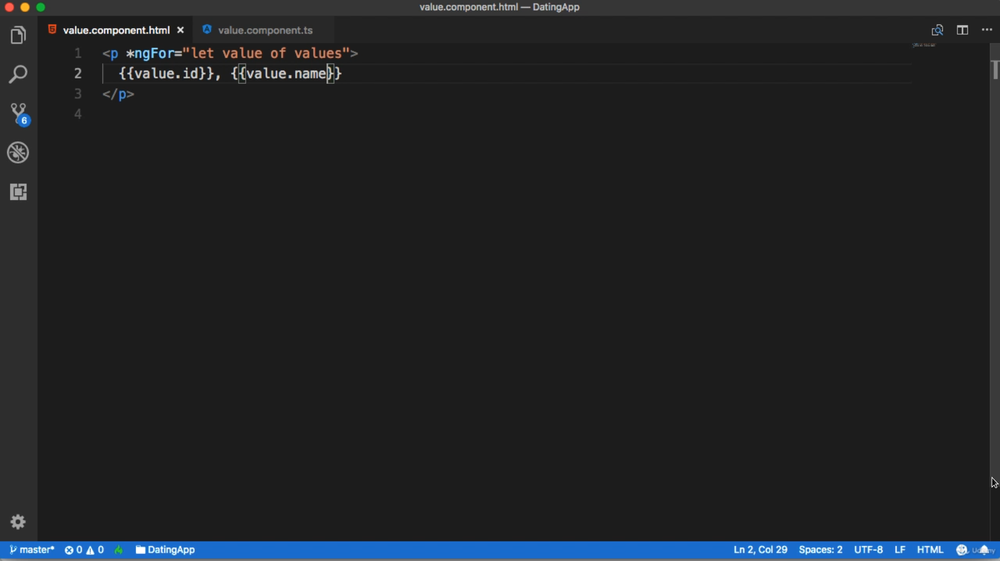The image size is (1000, 561).
Task: Click the green flame status icon
Action: coord(119,550)
